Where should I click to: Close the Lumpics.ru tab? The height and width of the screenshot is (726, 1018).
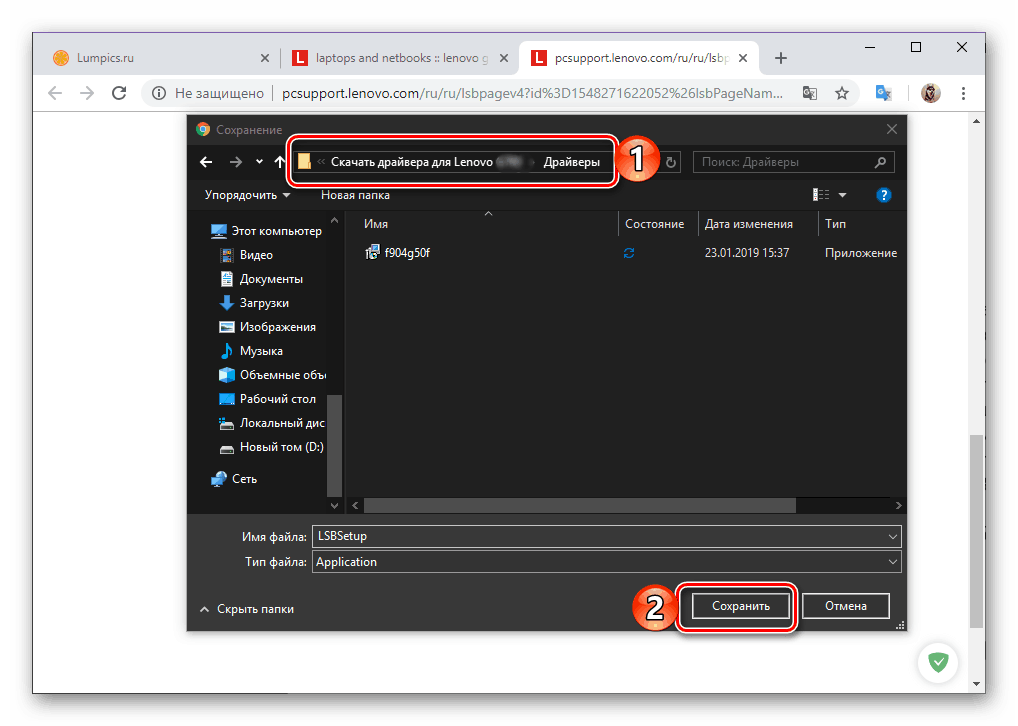tap(264, 58)
